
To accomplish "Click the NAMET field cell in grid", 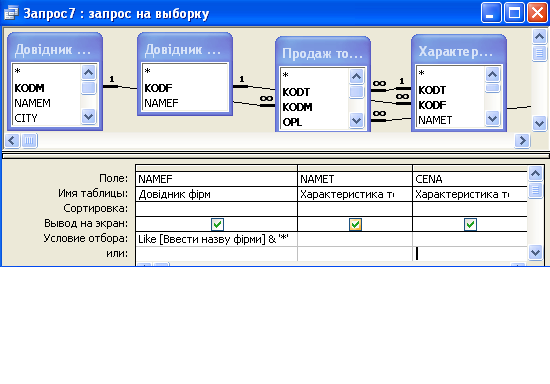I will click(x=355, y=179).
